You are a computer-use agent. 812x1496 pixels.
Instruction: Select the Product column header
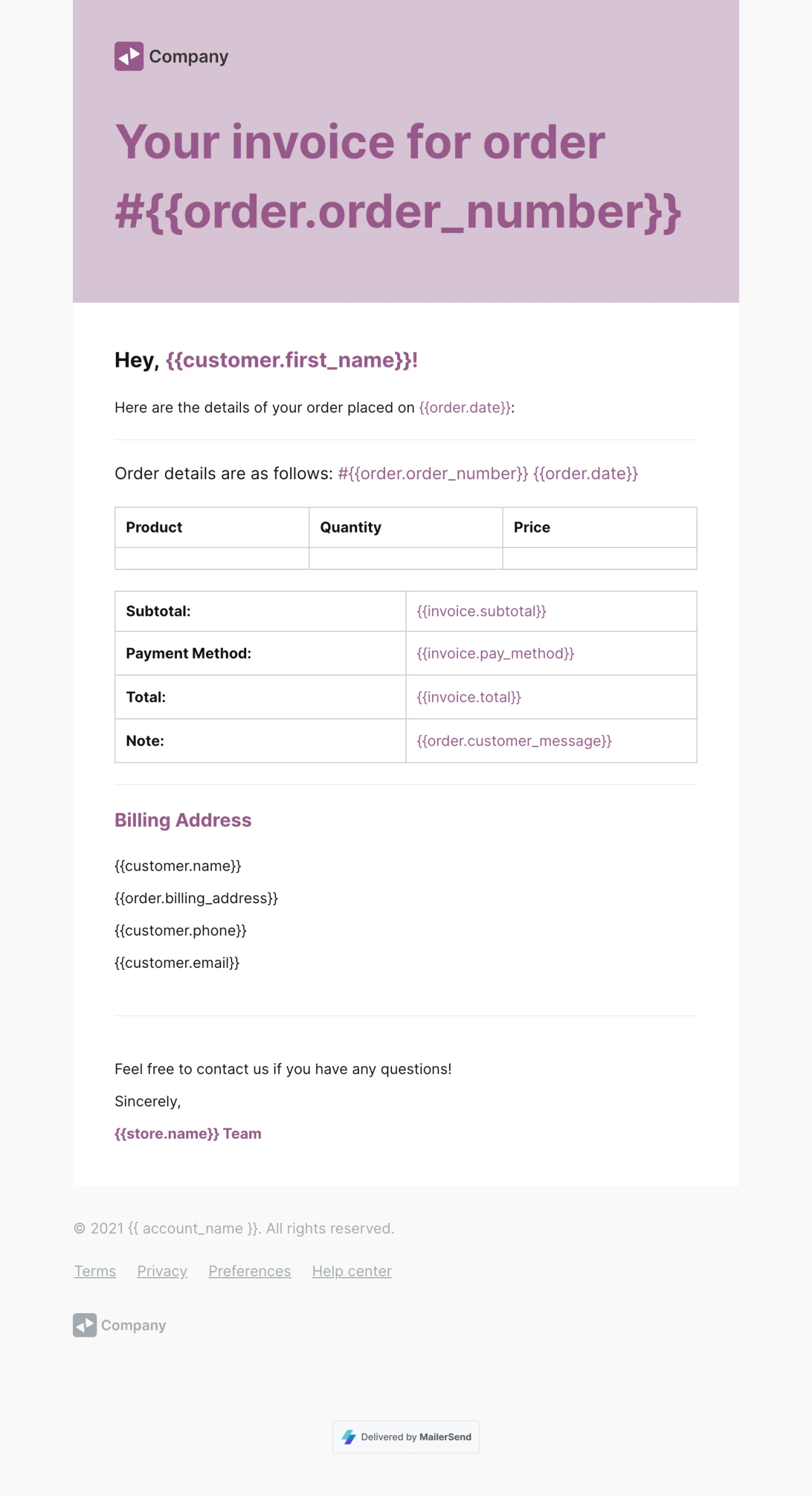tap(154, 527)
